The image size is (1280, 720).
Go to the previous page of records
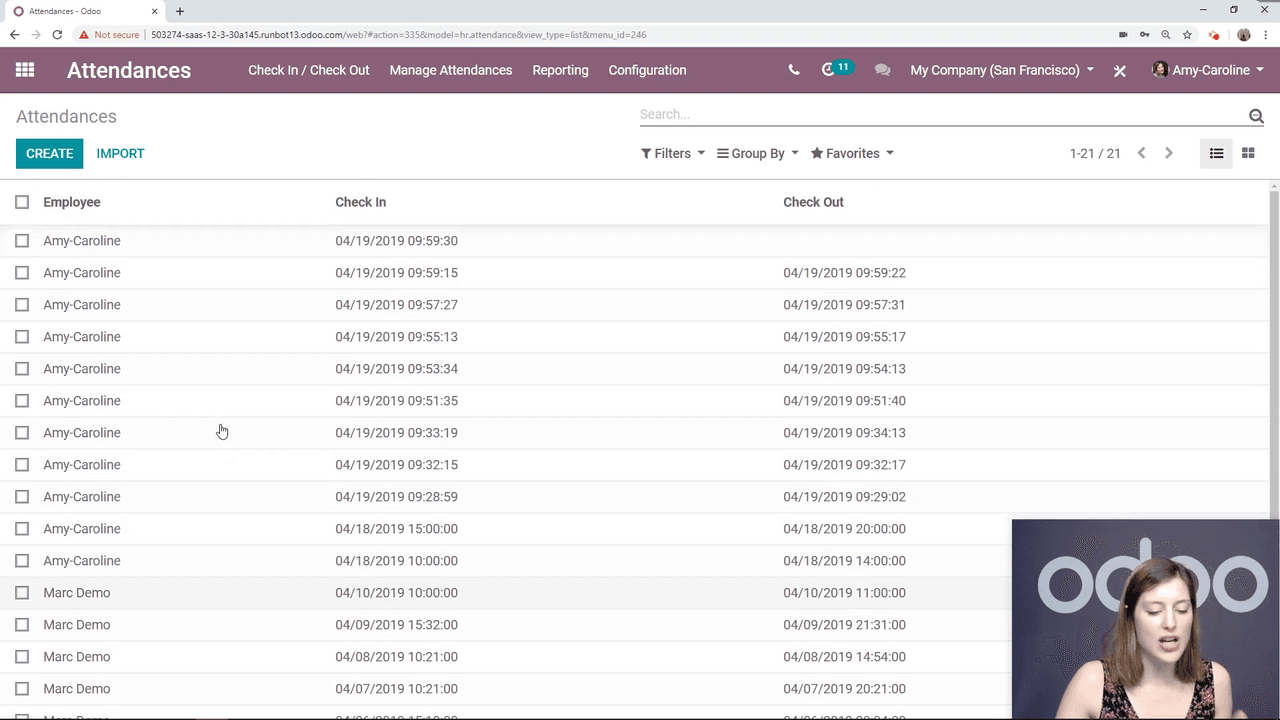[x=1141, y=153]
